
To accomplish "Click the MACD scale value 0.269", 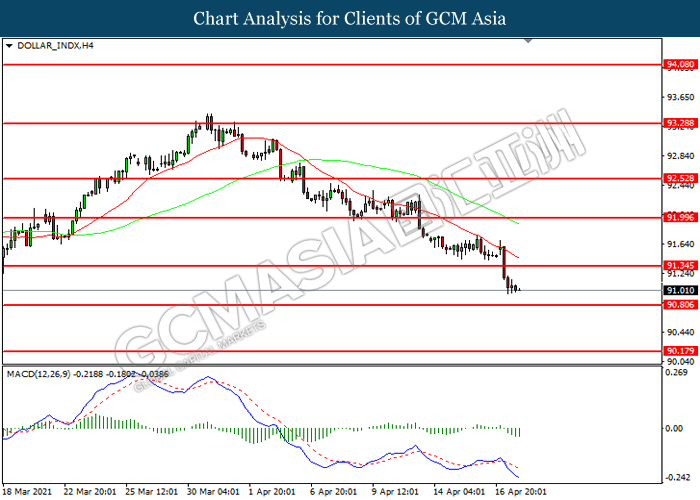I will pyautogui.click(x=676, y=372).
